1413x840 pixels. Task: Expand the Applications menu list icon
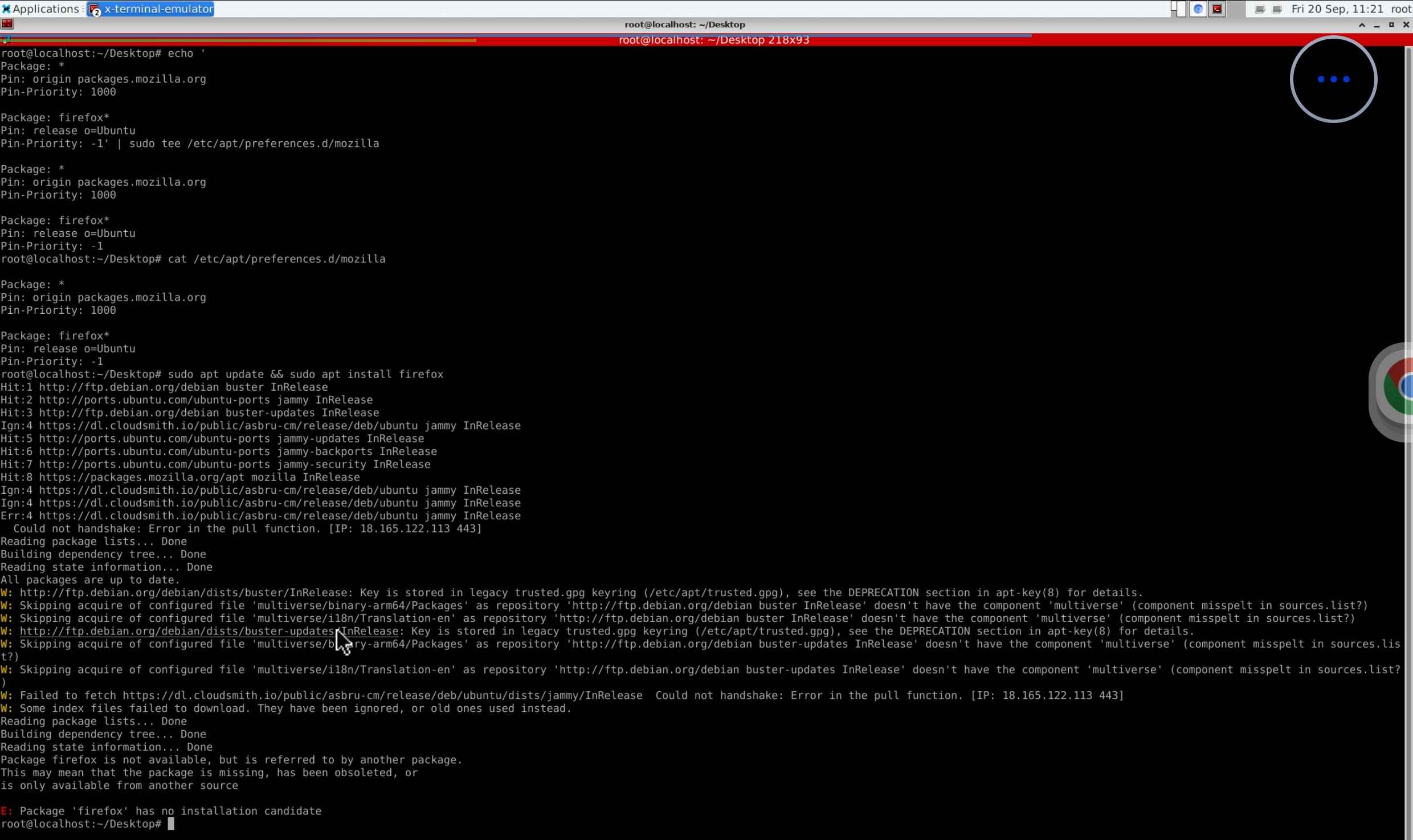tap(83, 9)
